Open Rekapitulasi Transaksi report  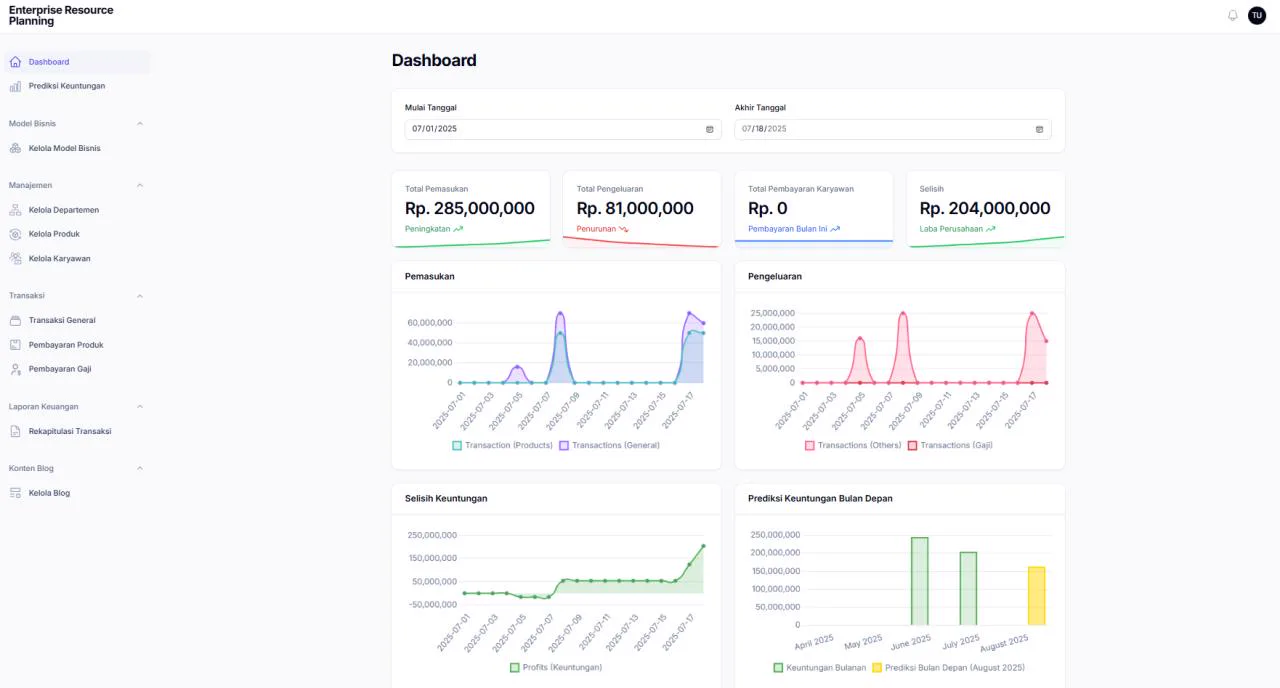coord(77,431)
